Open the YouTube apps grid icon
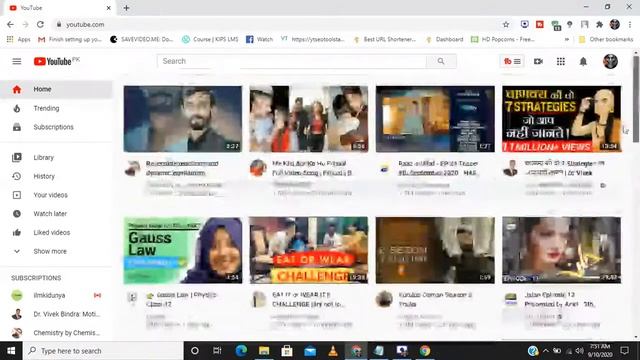Image resolution: width=640 pixels, height=360 pixels. point(561,61)
